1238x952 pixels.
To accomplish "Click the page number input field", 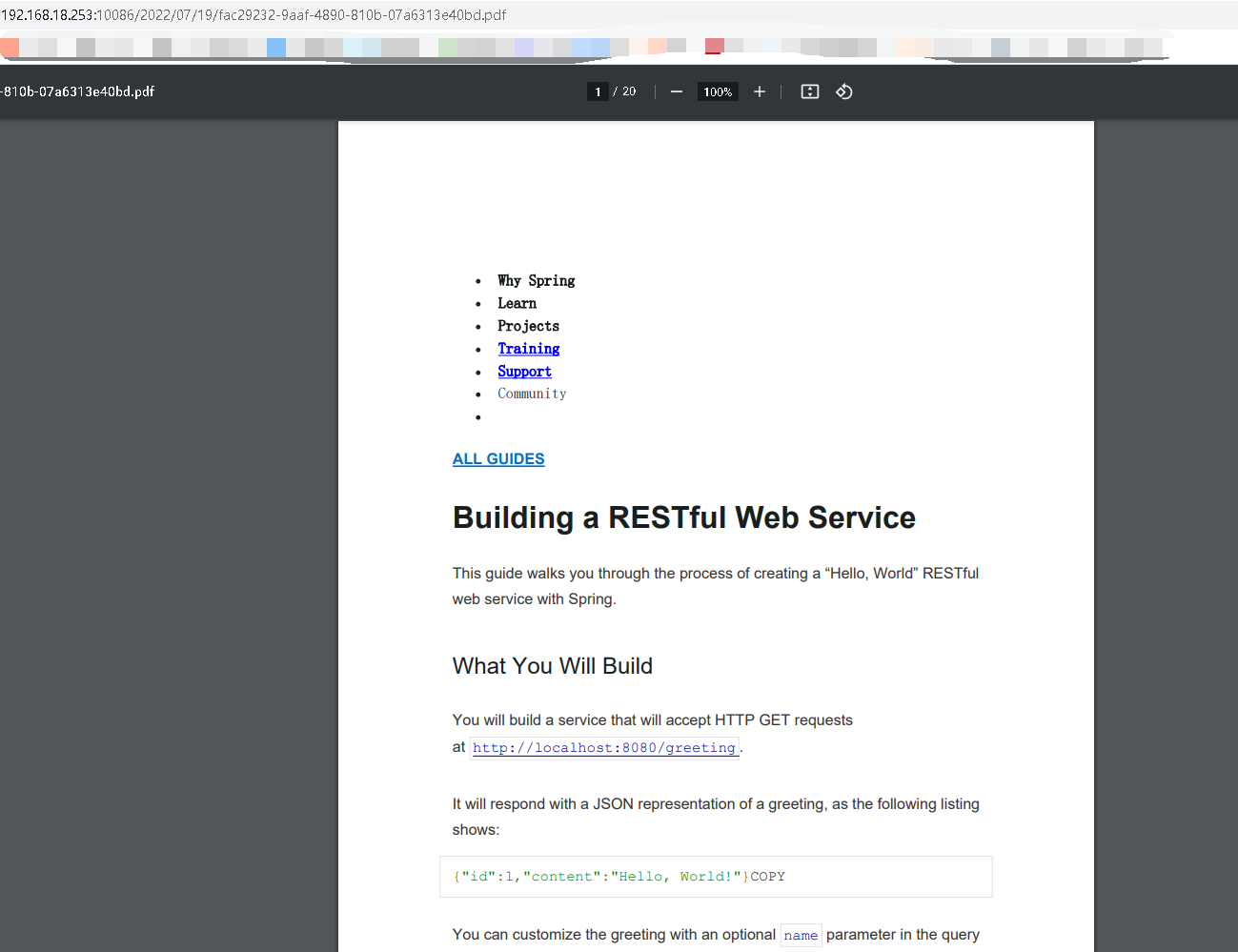I will [598, 91].
